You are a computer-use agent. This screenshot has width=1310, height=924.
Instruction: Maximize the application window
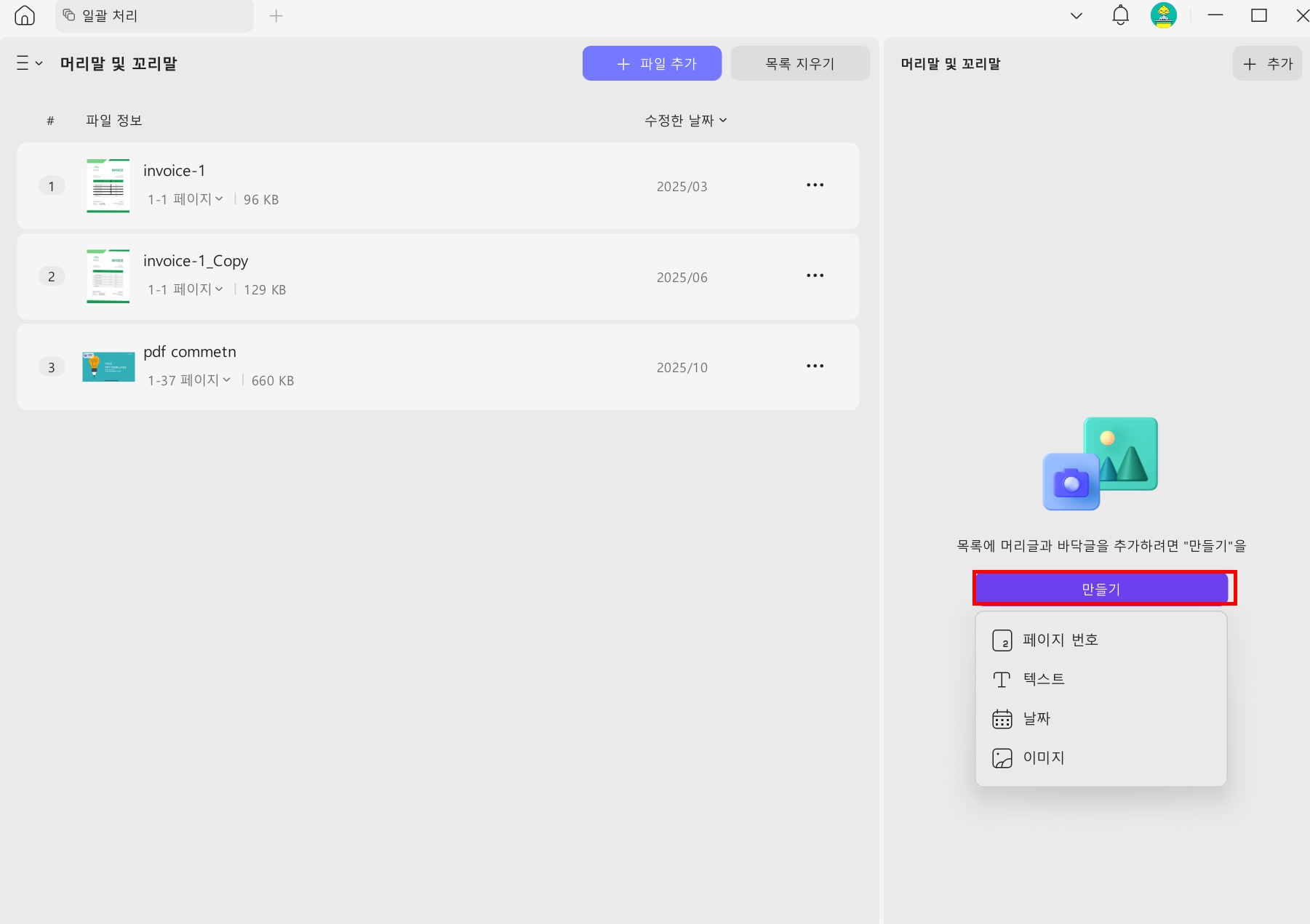1259,15
